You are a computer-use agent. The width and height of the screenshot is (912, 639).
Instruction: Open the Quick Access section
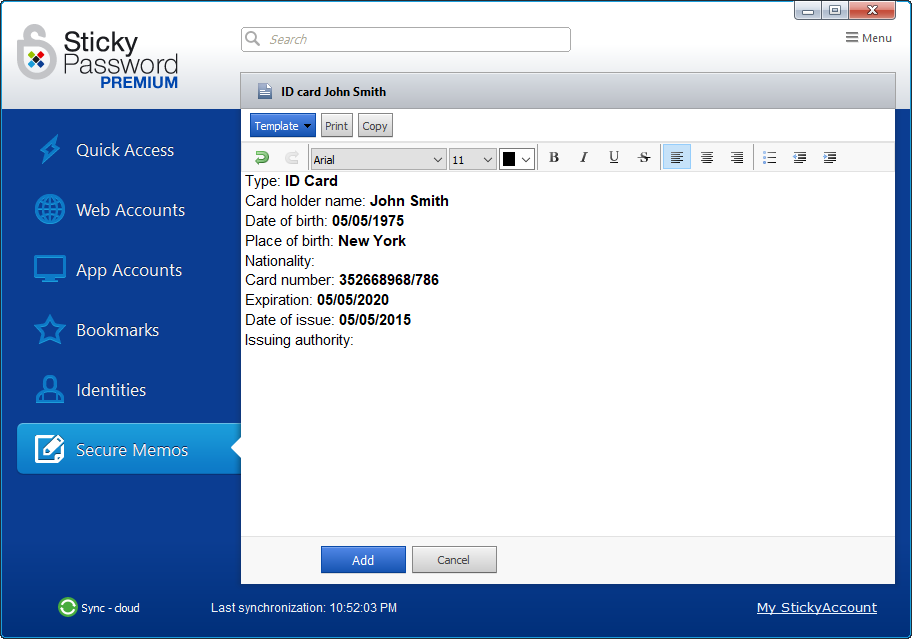[x=125, y=150]
